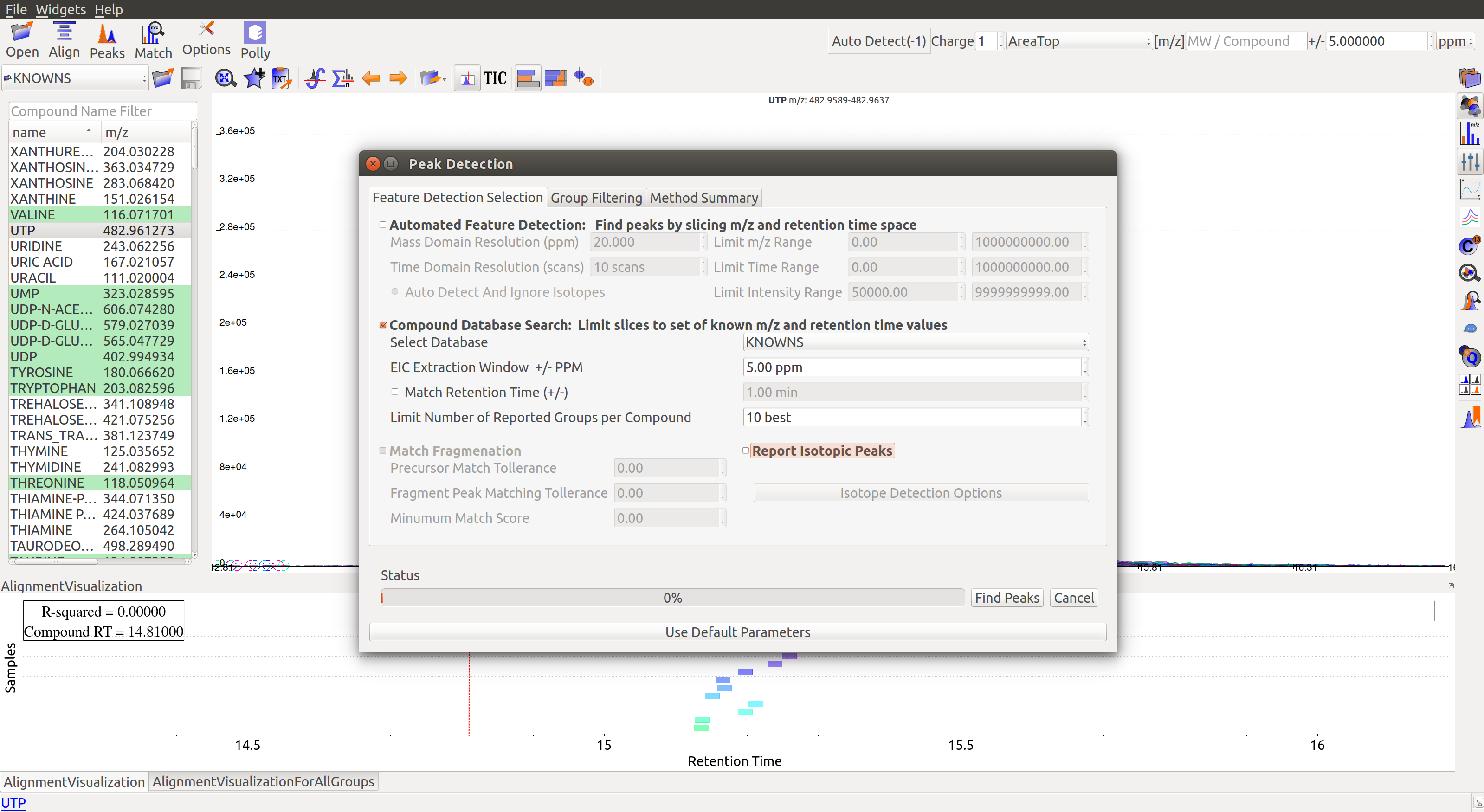Click the 0% status progress bar

click(x=672, y=597)
